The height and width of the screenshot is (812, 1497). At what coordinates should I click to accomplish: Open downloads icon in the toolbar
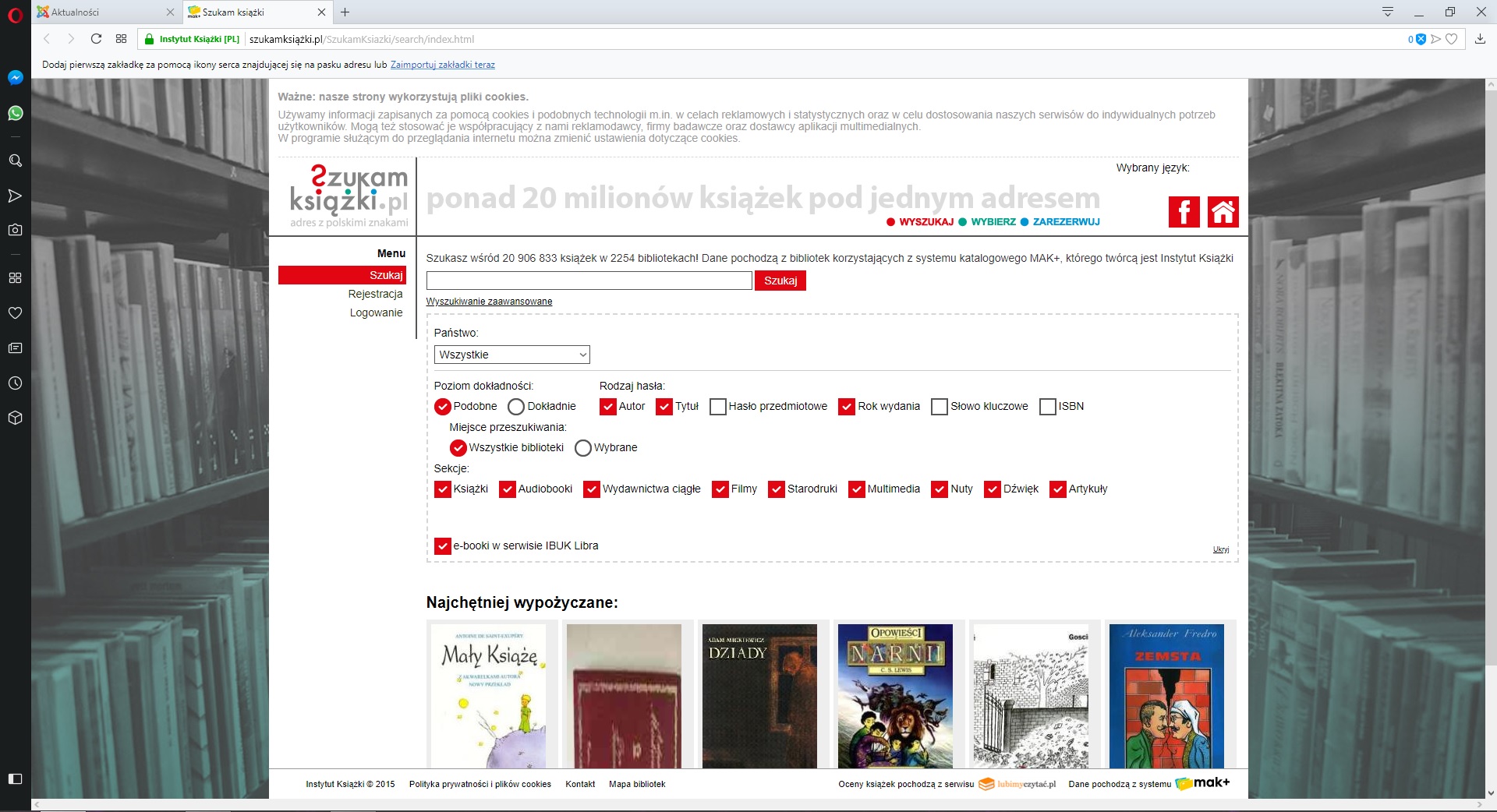tap(1480, 39)
